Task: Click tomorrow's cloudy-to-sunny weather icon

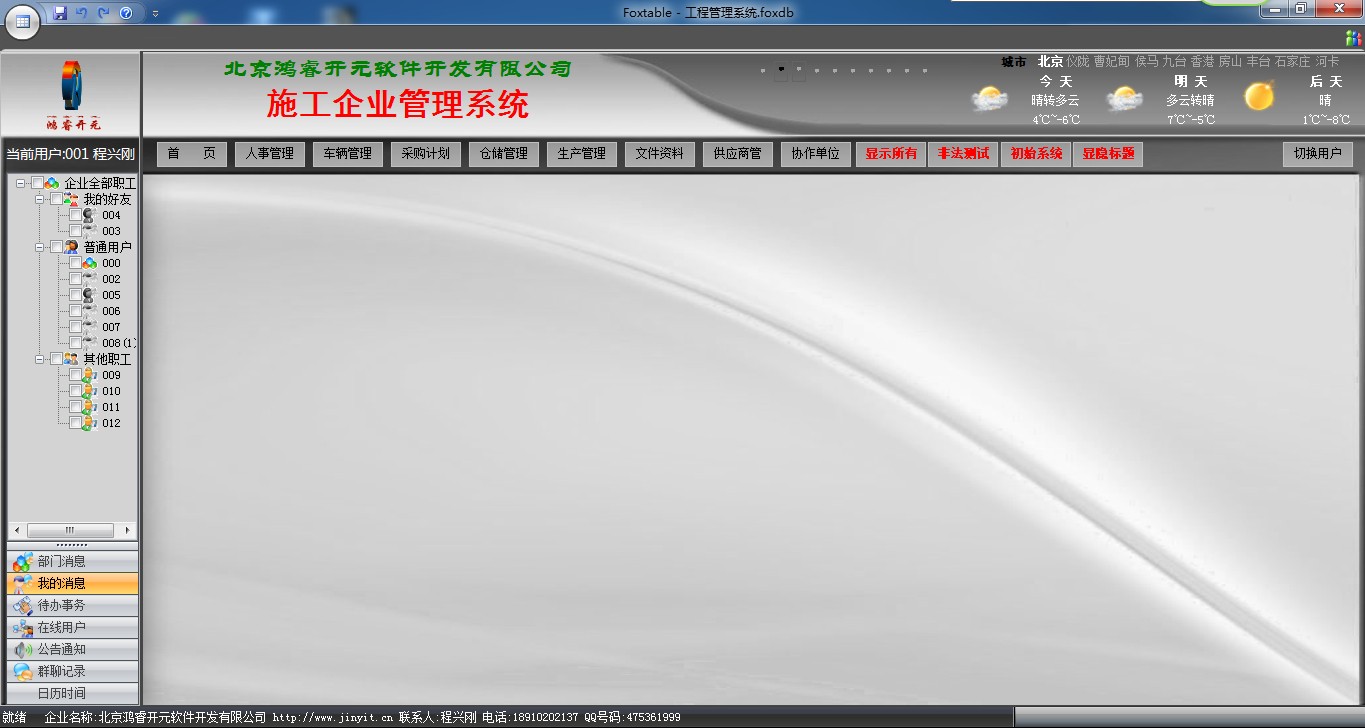Action: pos(1125,99)
